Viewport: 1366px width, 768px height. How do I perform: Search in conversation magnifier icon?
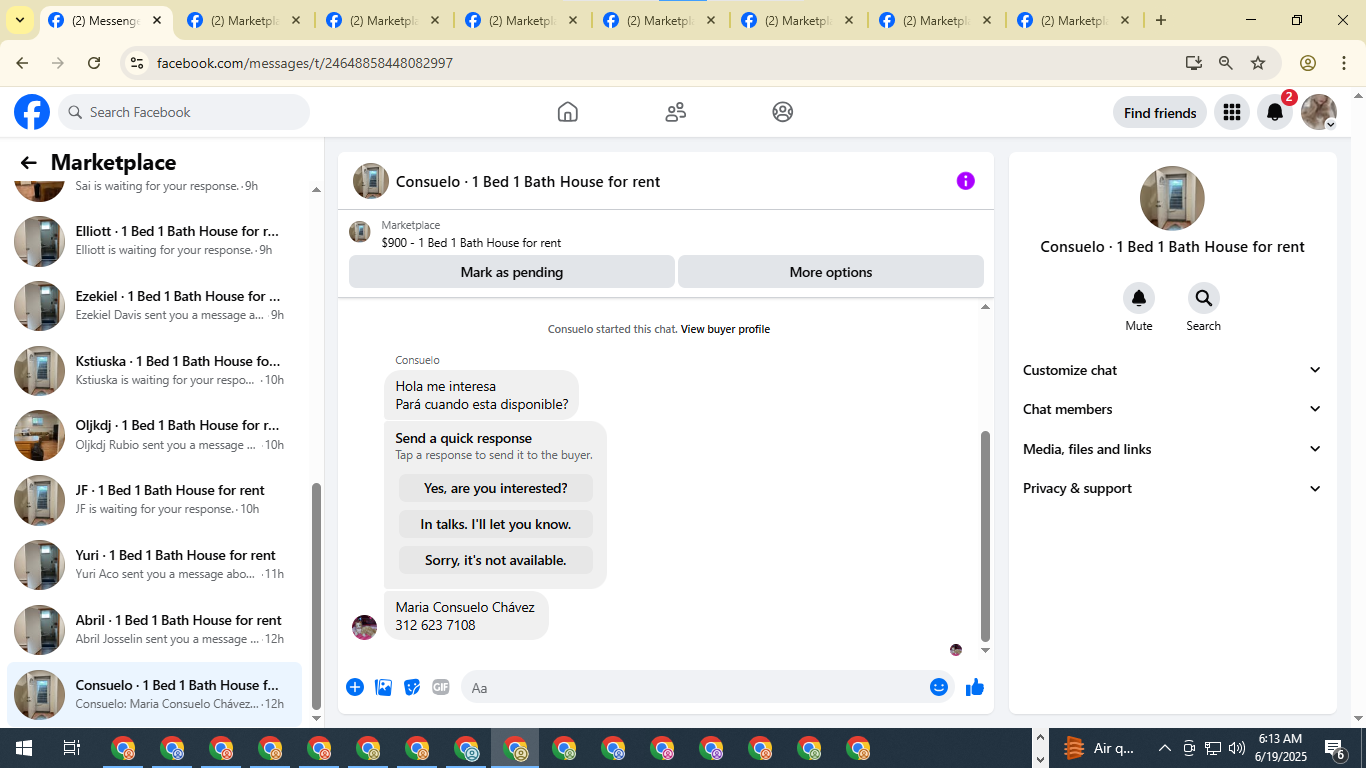[1204, 298]
